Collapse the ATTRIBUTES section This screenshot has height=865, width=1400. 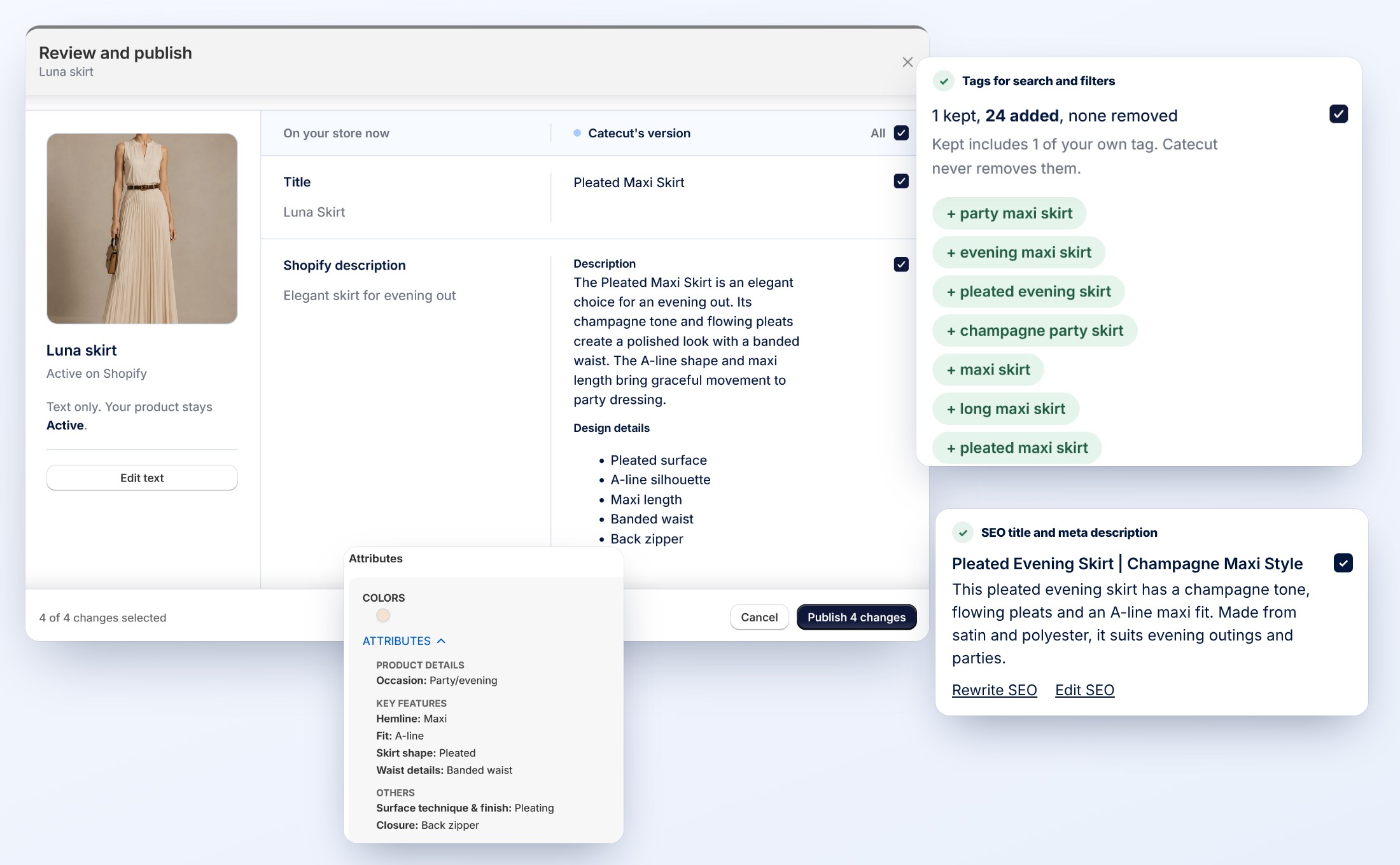403,641
